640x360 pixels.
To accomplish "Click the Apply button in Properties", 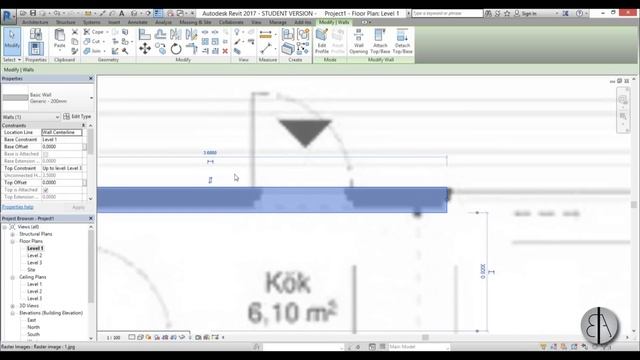I will 78,207.
